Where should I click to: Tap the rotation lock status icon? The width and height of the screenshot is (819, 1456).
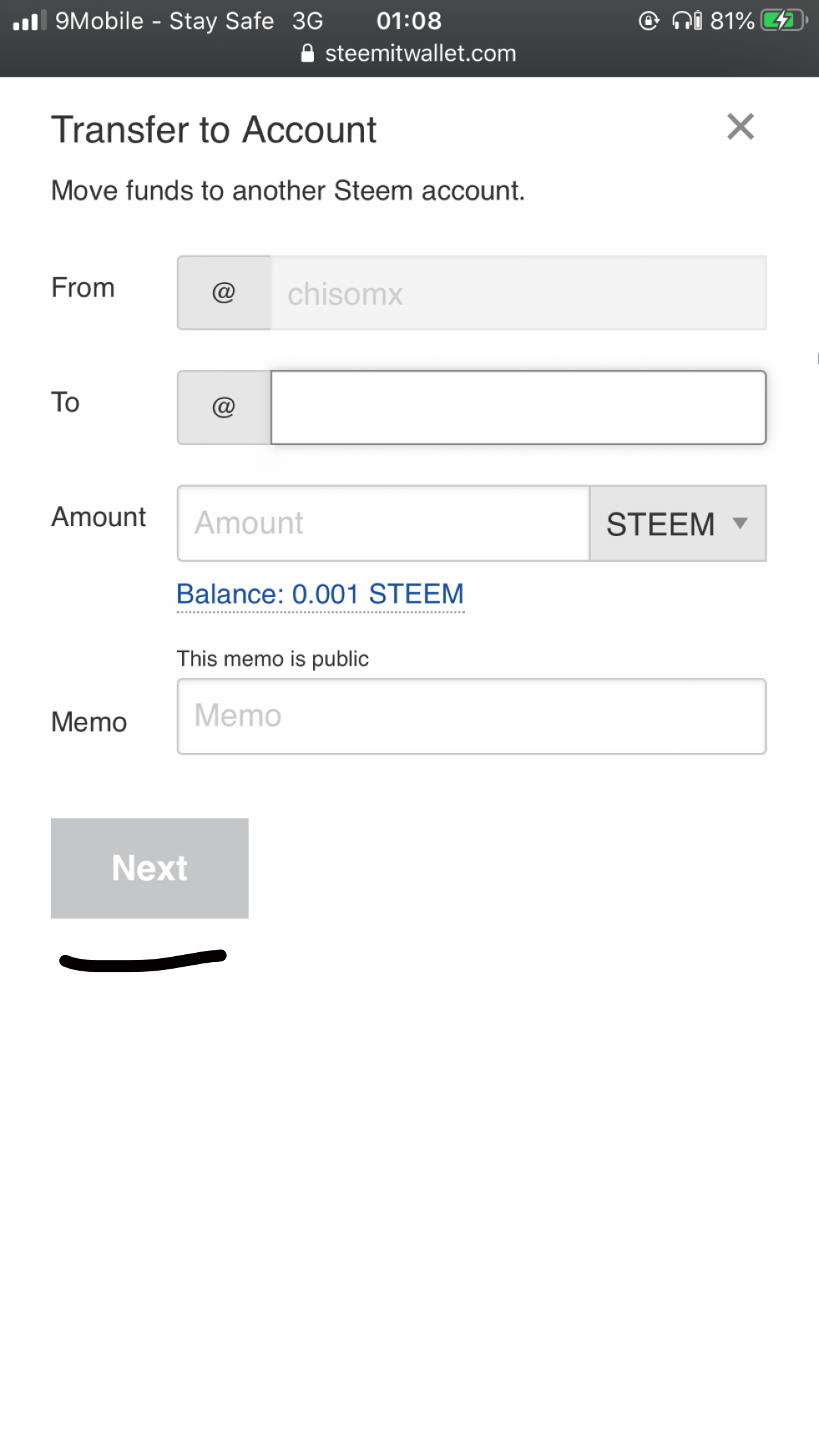[649, 21]
